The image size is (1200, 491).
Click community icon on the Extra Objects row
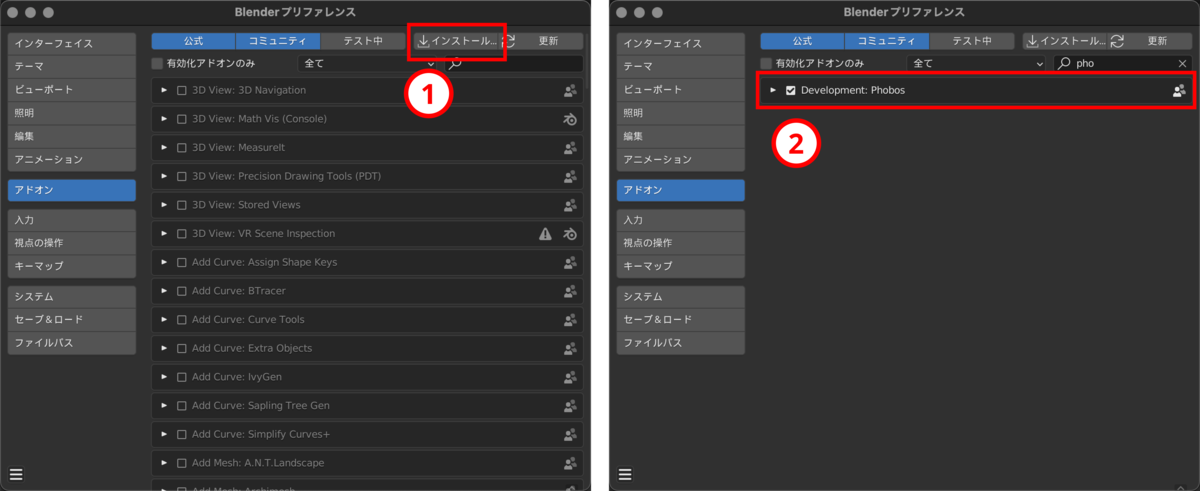pos(570,348)
